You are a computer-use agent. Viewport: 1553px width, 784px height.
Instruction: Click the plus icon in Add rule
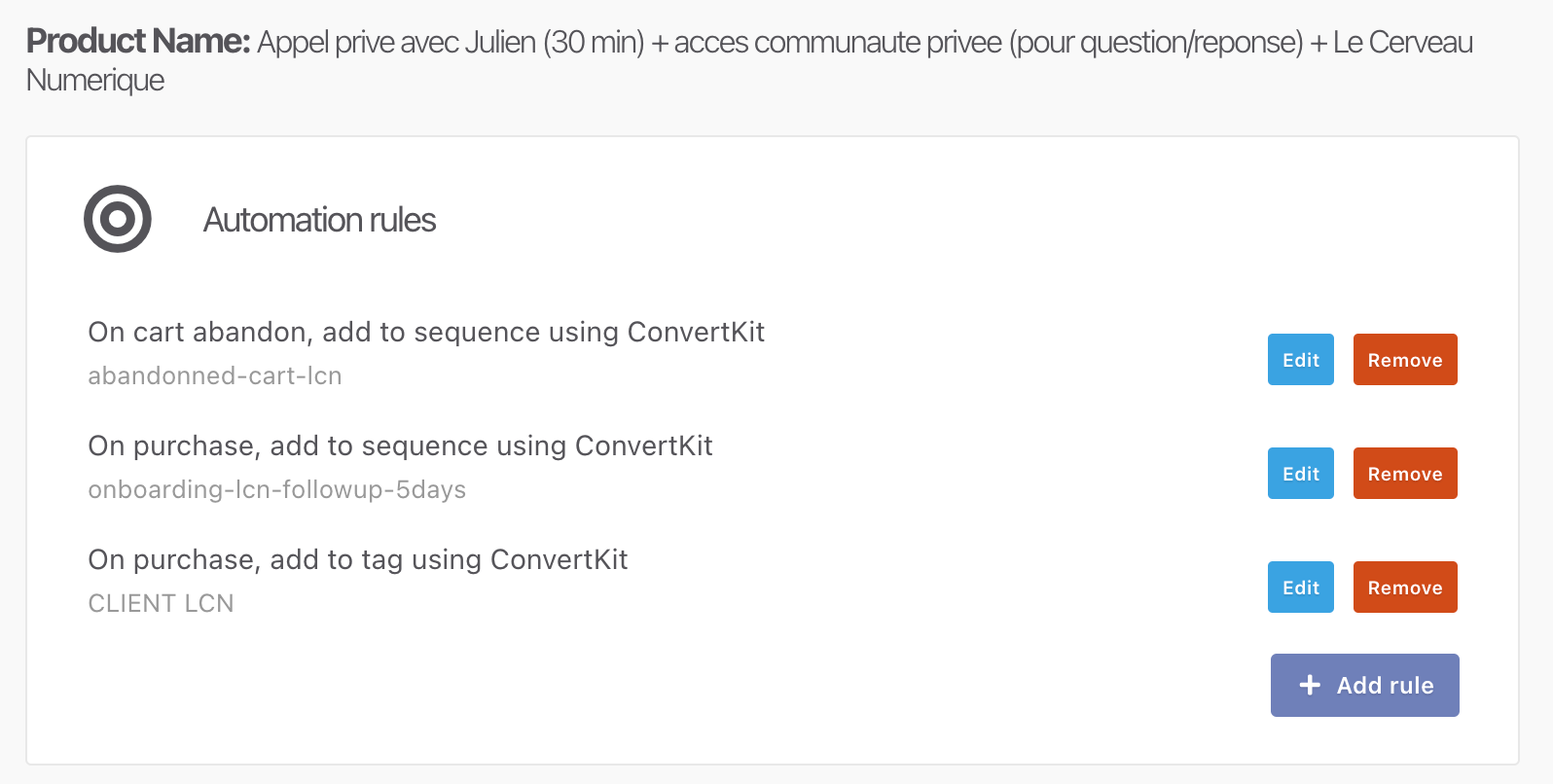click(x=1310, y=685)
